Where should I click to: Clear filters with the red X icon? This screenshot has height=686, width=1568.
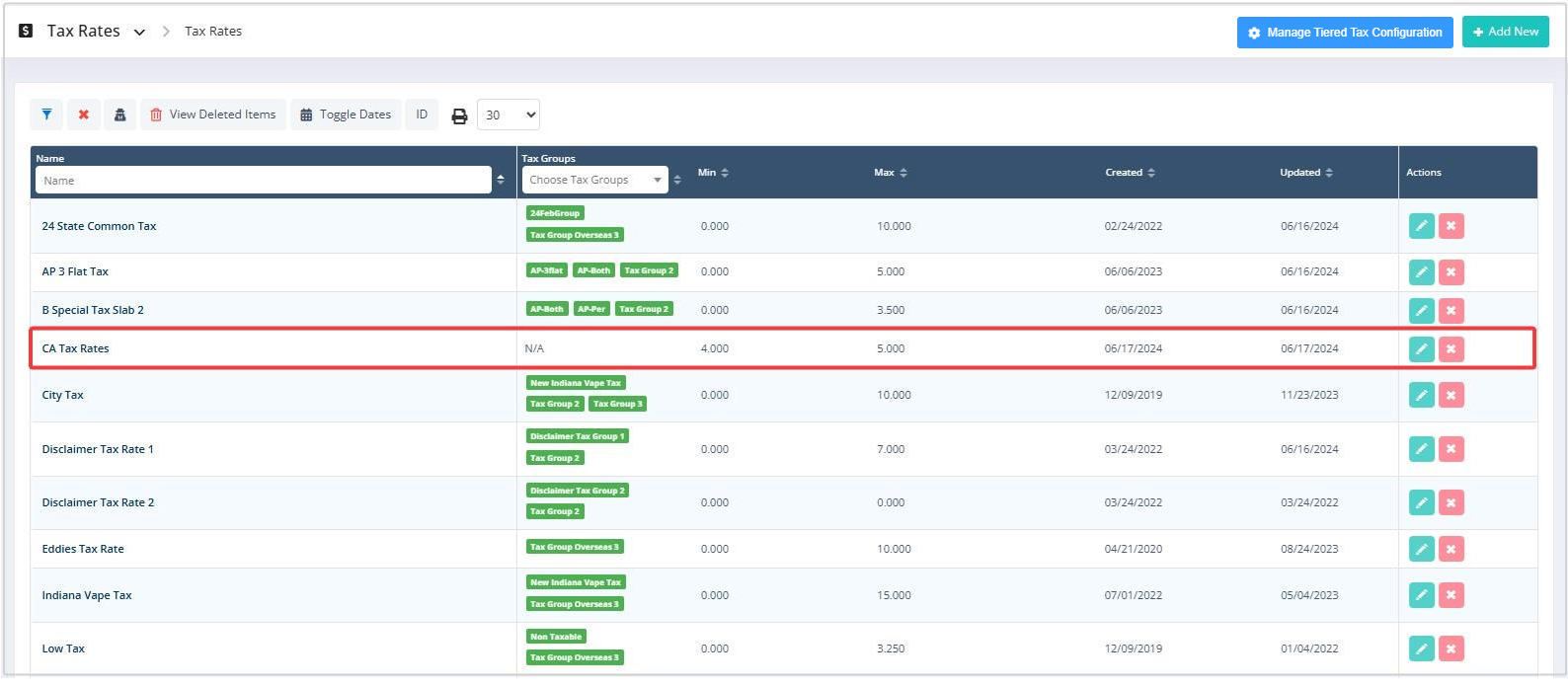[x=84, y=114]
